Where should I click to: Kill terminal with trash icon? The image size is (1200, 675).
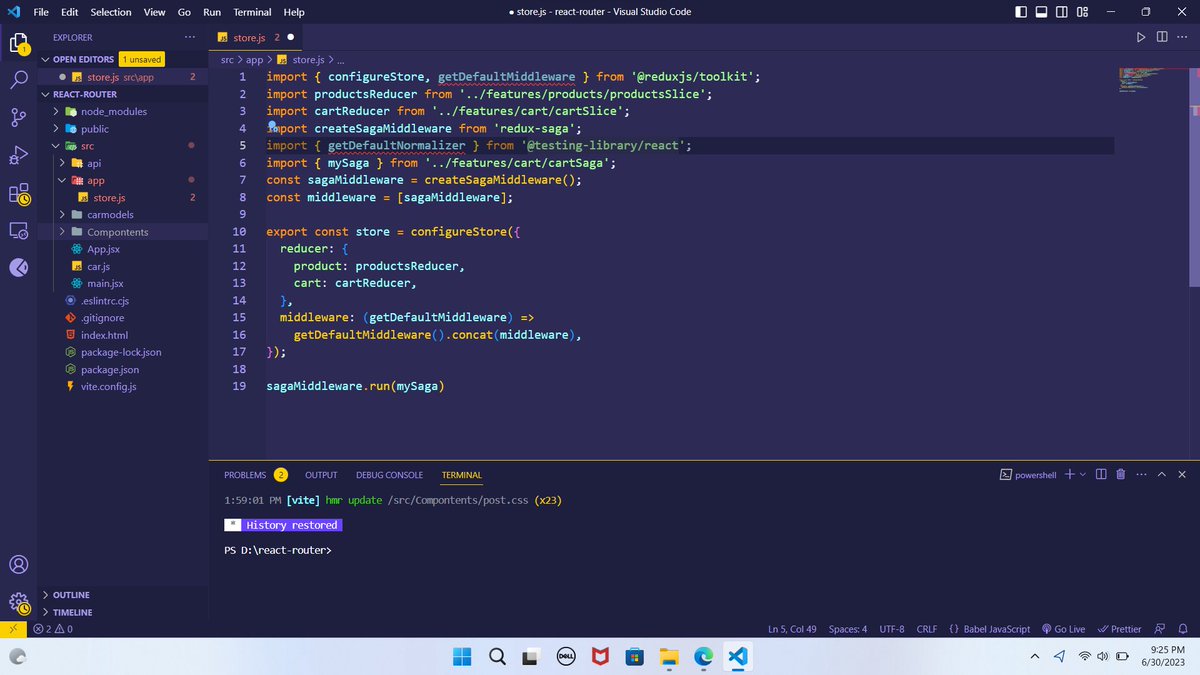tap(1120, 474)
